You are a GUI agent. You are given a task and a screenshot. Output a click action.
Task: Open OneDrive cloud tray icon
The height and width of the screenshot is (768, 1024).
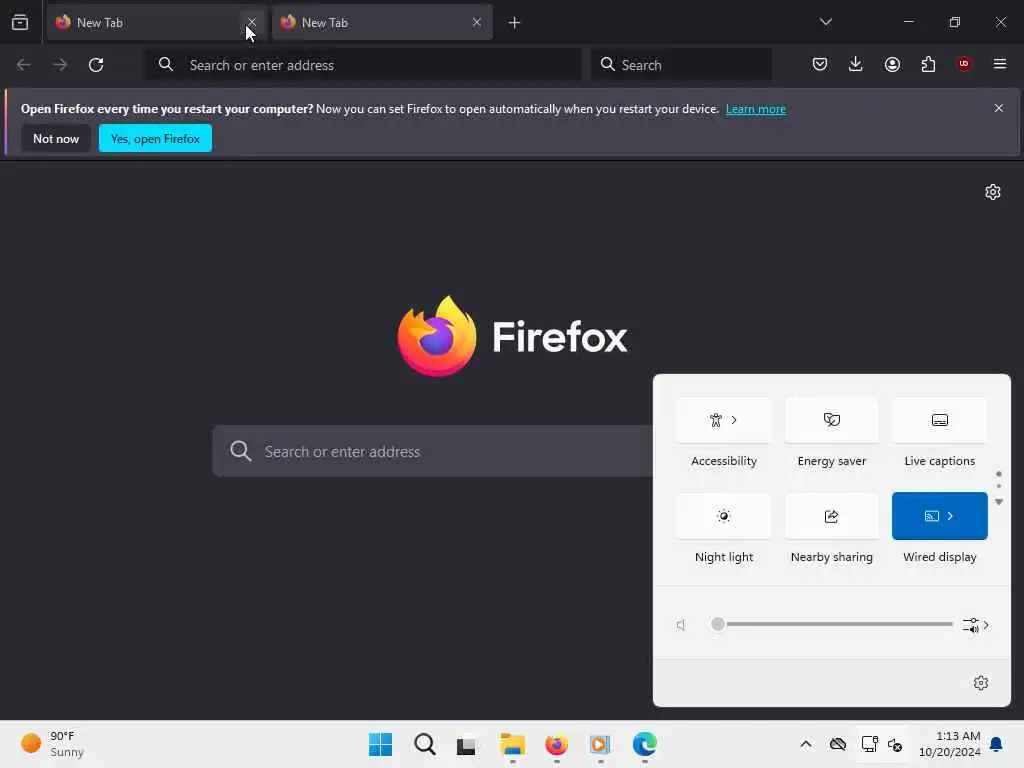(838, 744)
